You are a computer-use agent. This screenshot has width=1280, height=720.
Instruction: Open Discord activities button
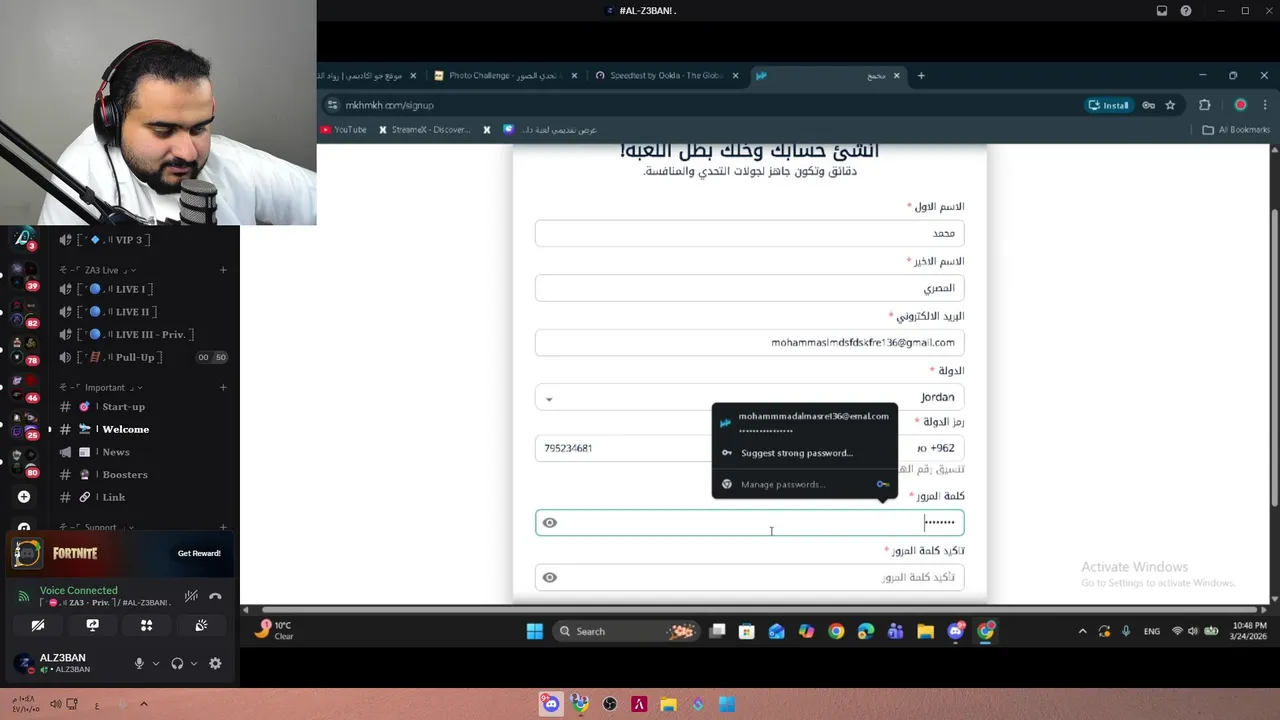point(146,626)
